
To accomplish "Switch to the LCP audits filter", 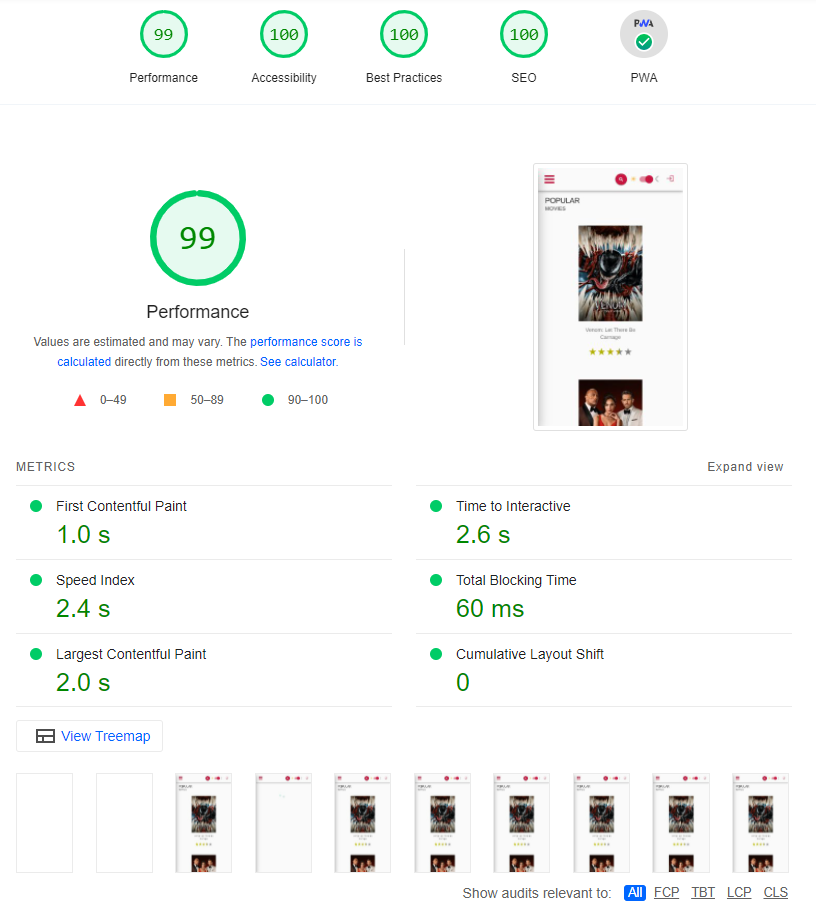I will point(738,892).
